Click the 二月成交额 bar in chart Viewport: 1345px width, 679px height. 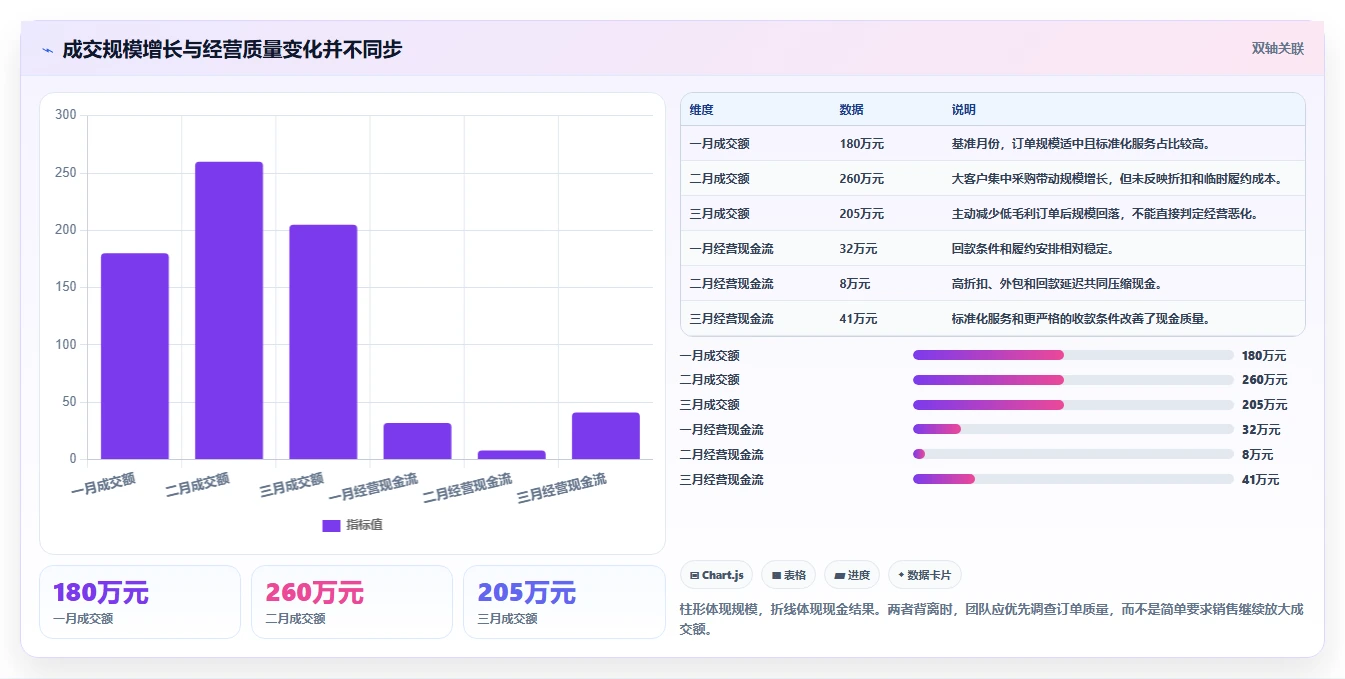(229, 310)
